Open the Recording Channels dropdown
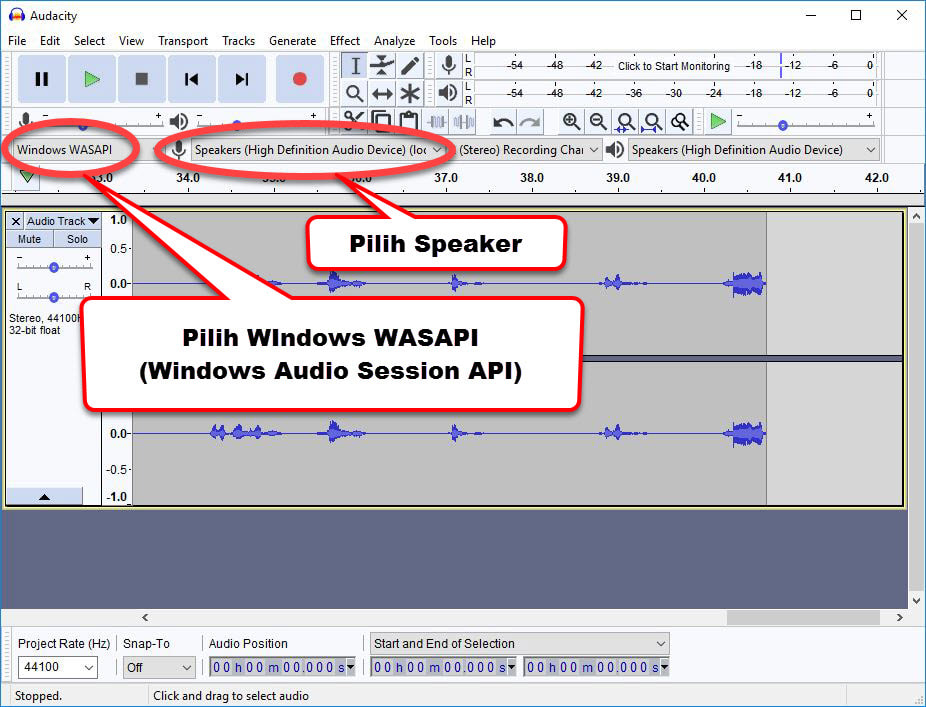The width and height of the screenshot is (926, 707). coord(529,150)
